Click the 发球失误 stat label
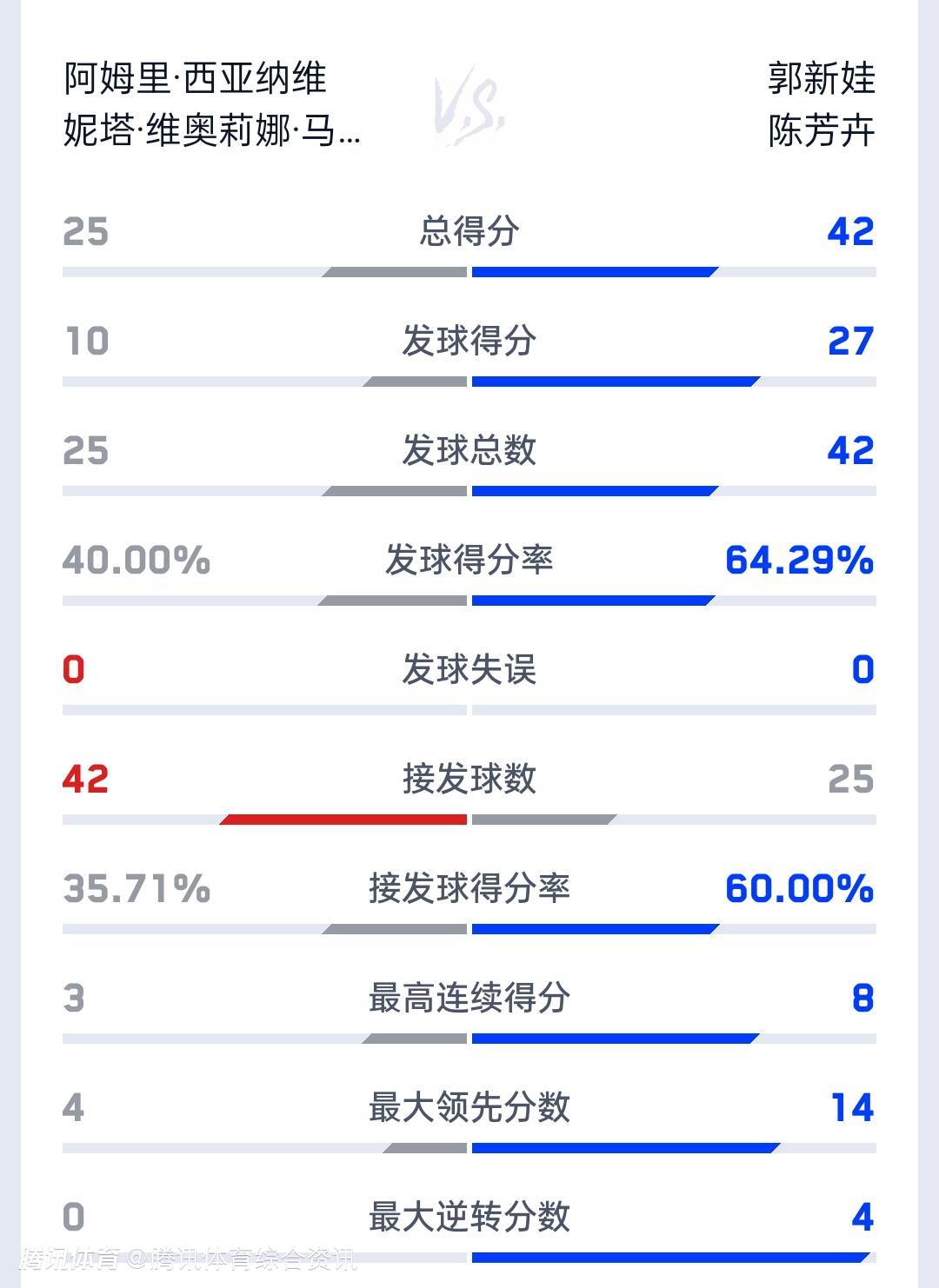Image resolution: width=939 pixels, height=1288 pixels. click(469, 669)
